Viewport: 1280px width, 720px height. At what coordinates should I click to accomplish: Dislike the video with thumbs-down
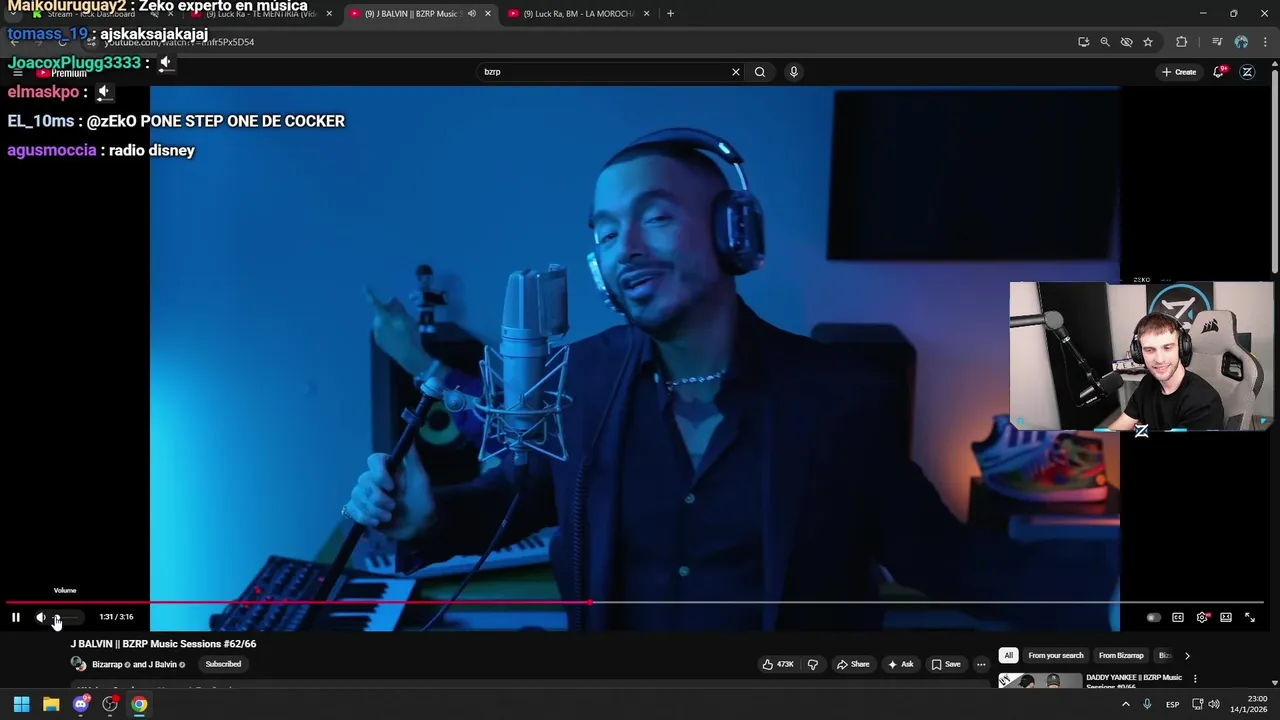812,664
